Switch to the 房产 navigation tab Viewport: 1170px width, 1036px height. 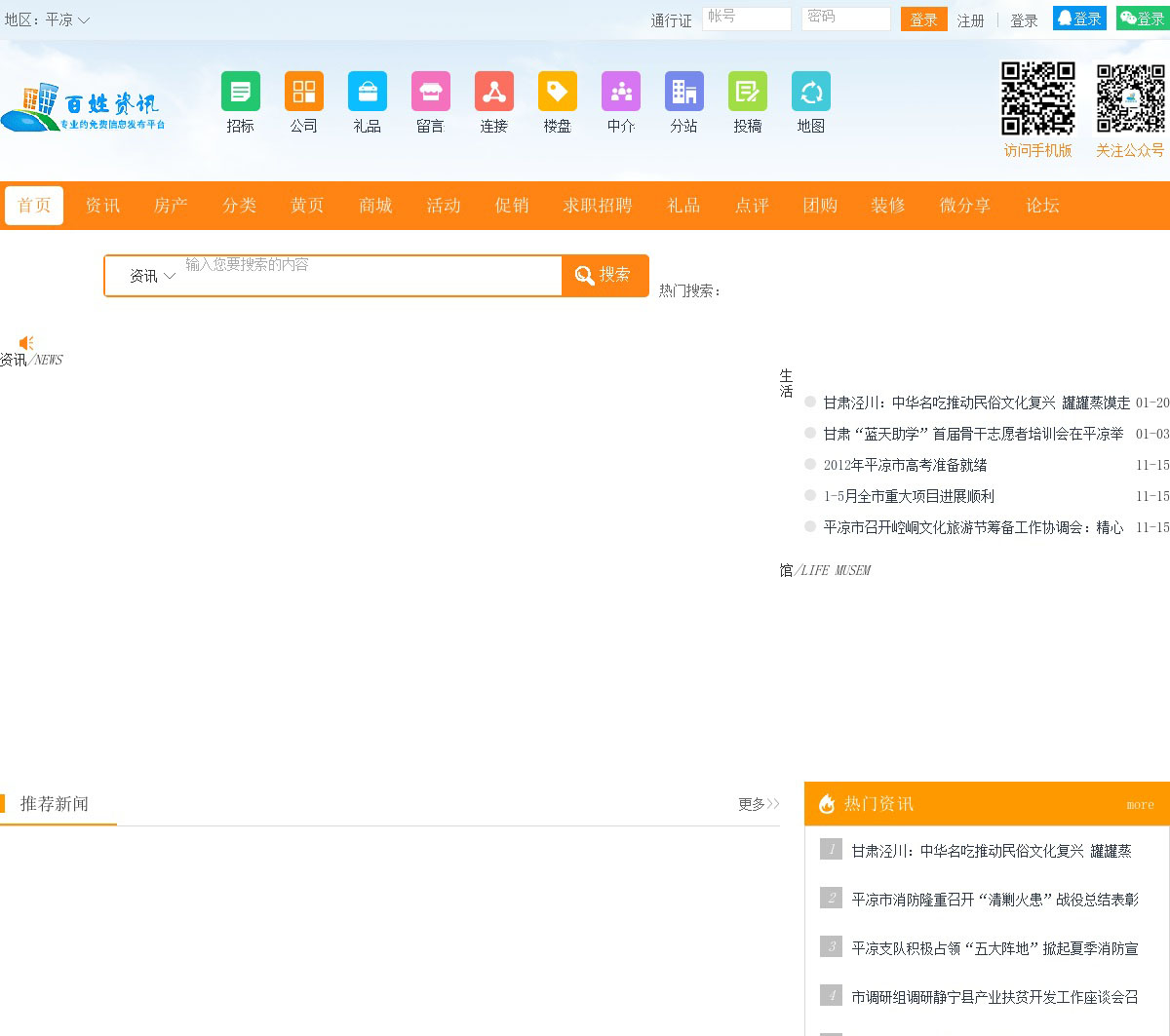[171, 206]
